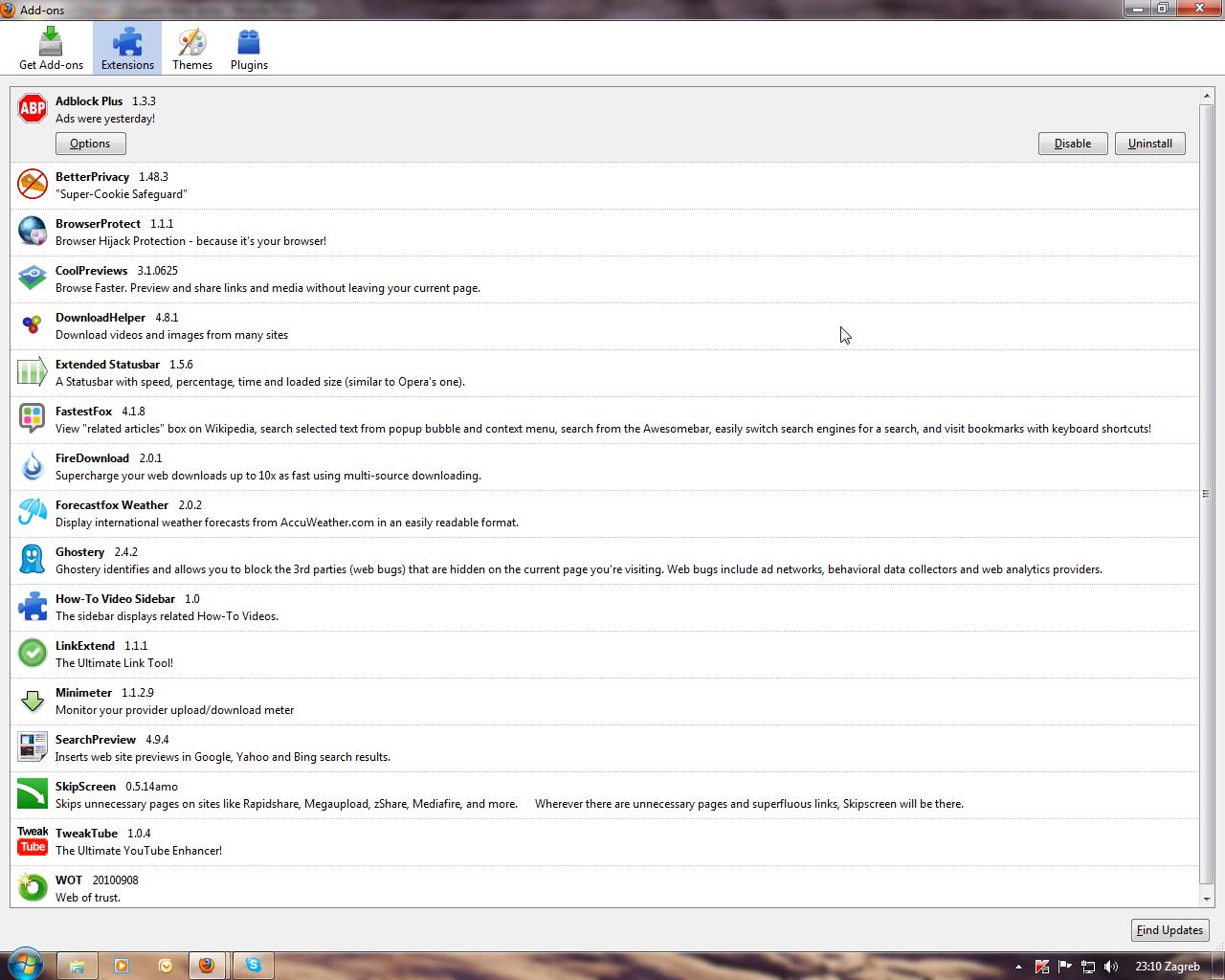
Task: Click the 'Web of trust.' description text
Action: [88, 898]
